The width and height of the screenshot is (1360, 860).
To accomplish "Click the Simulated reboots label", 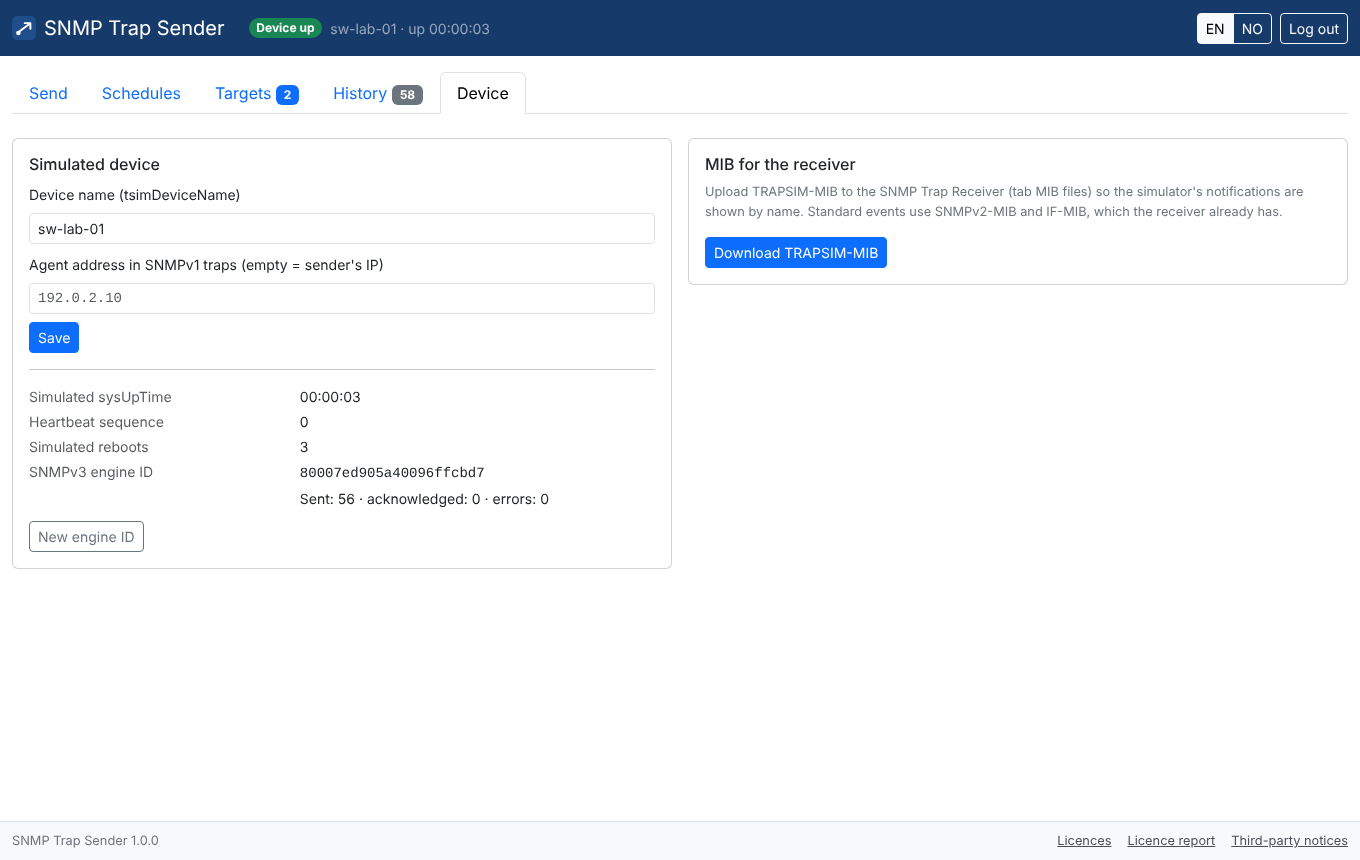I will [x=88, y=447].
